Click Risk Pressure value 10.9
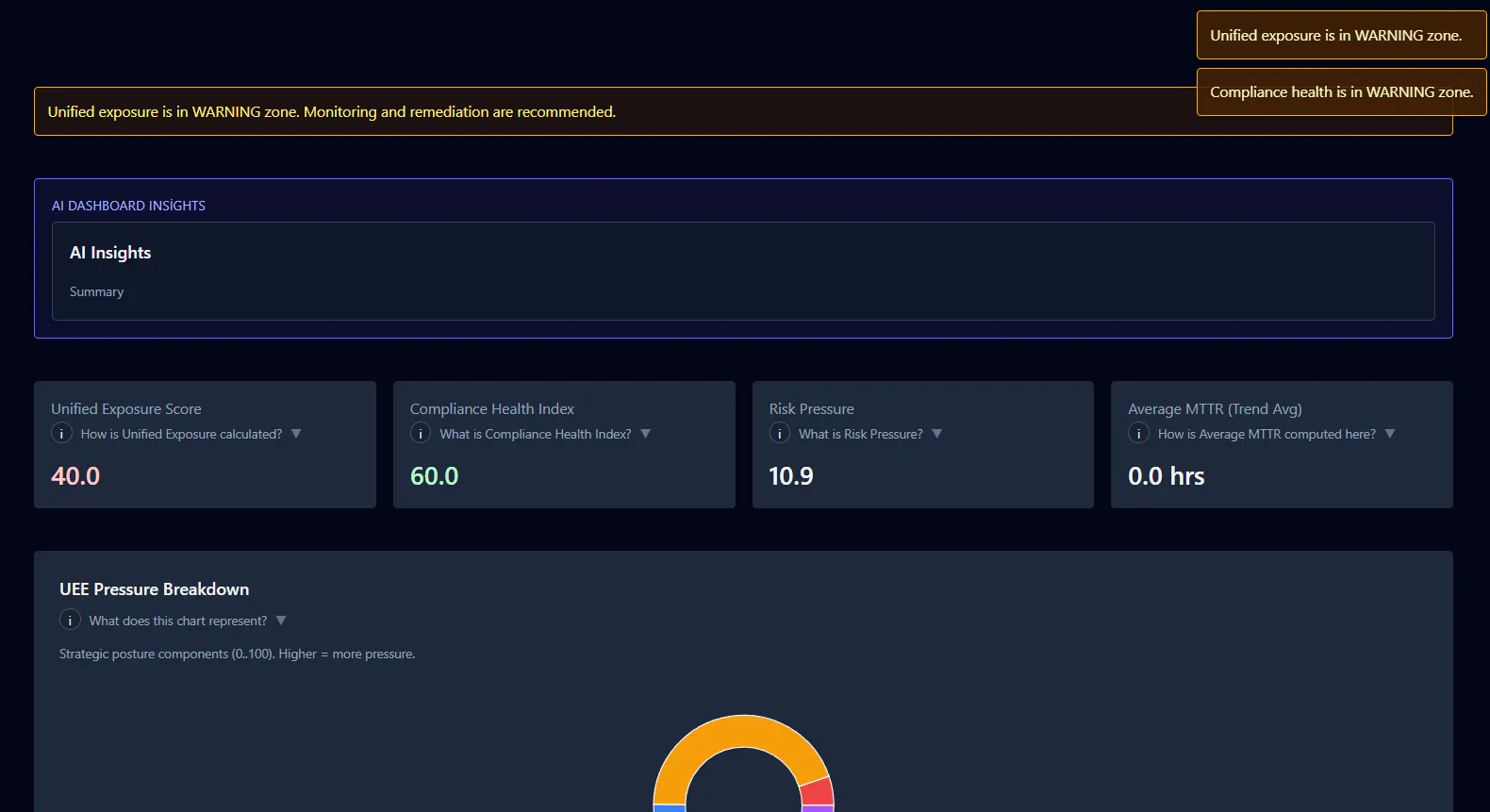 [x=791, y=476]
